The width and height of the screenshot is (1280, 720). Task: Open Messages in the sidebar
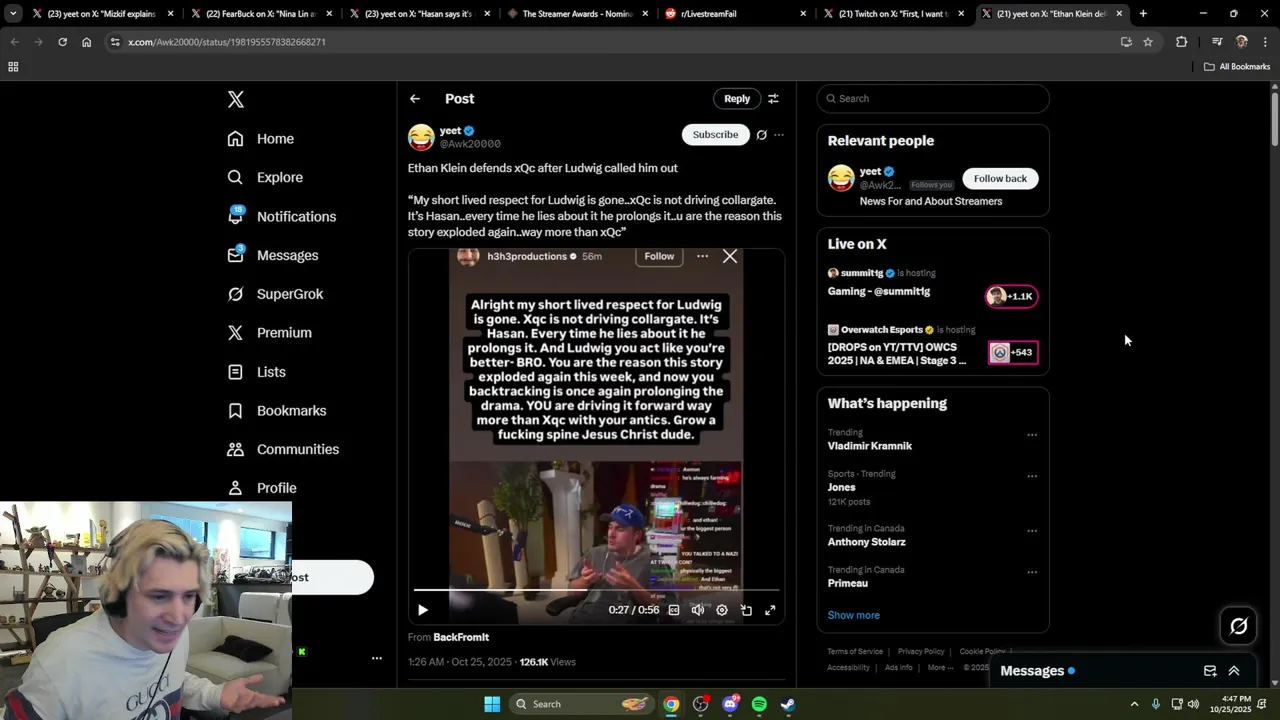(x=272, y=255)
